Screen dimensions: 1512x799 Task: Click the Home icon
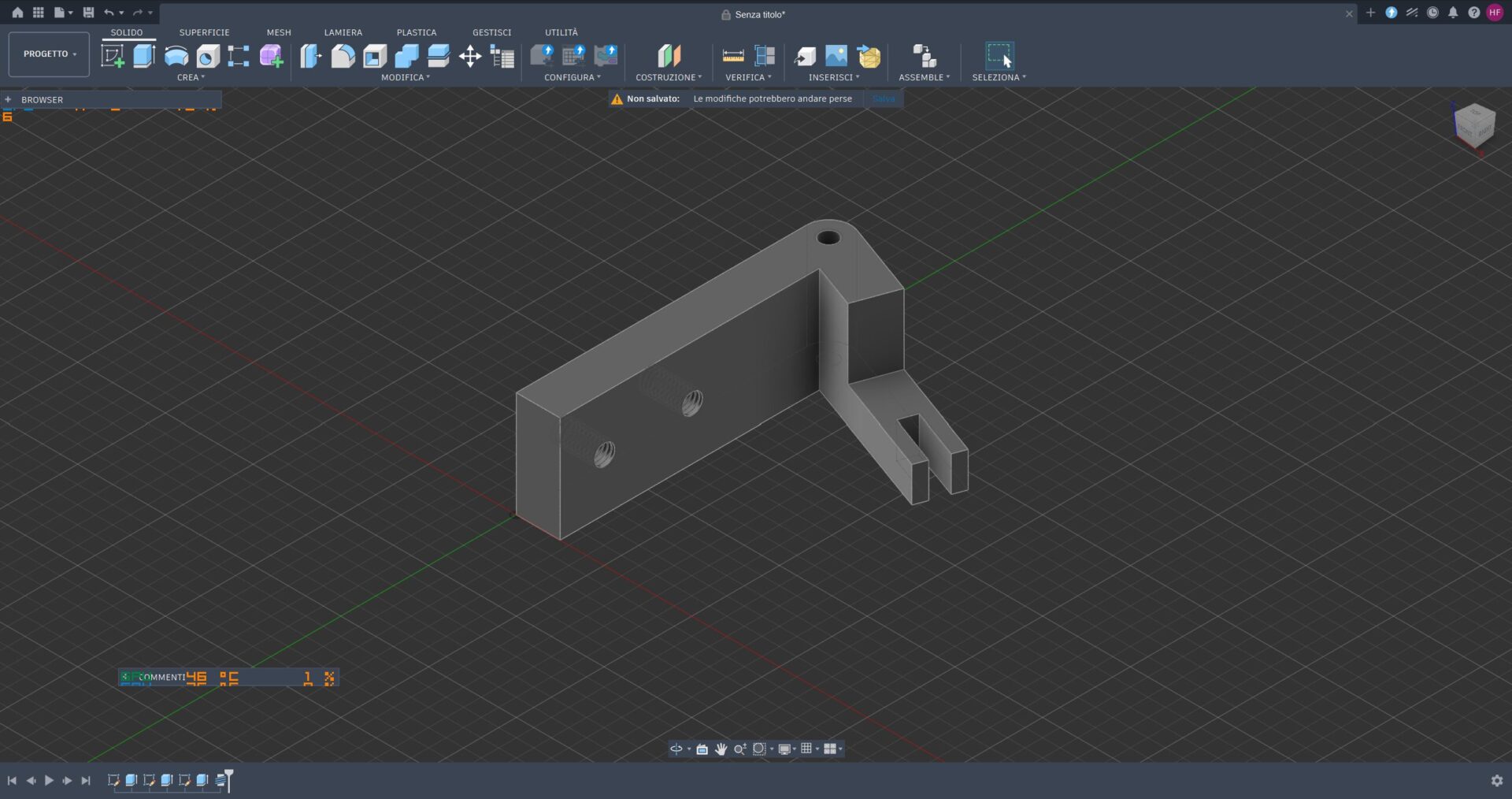17,13
